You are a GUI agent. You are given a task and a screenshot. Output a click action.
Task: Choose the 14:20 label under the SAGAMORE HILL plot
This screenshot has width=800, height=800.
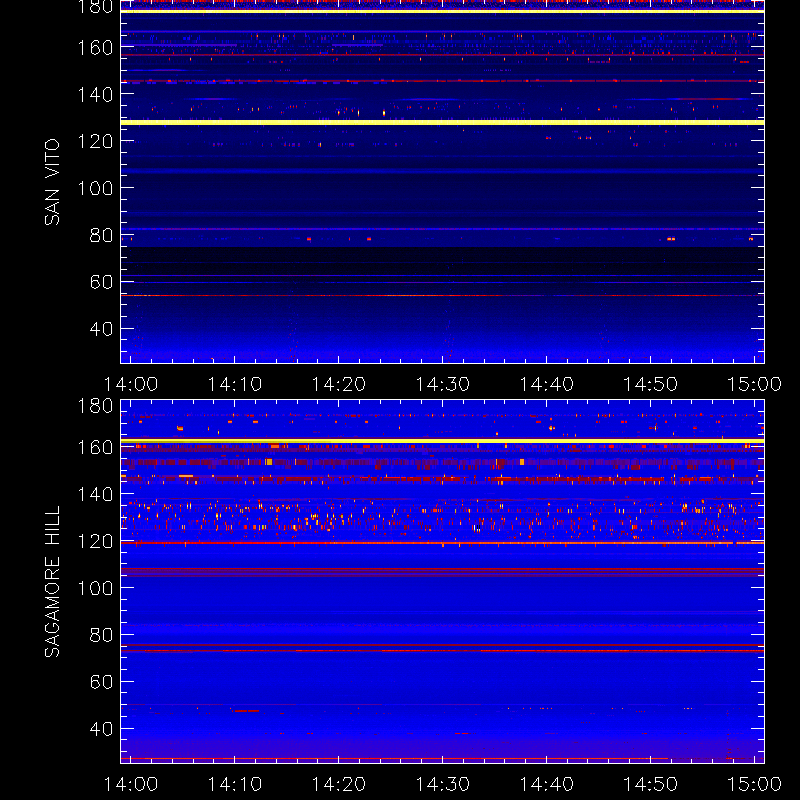click(x=339, y=784)
